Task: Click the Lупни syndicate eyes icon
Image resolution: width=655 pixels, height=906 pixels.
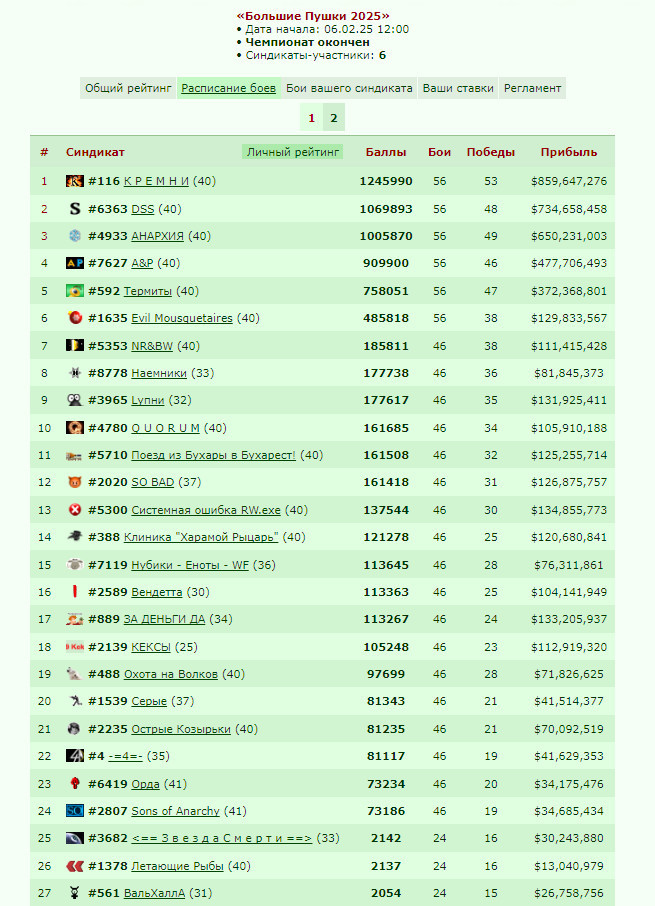Action: click(75, 400)
